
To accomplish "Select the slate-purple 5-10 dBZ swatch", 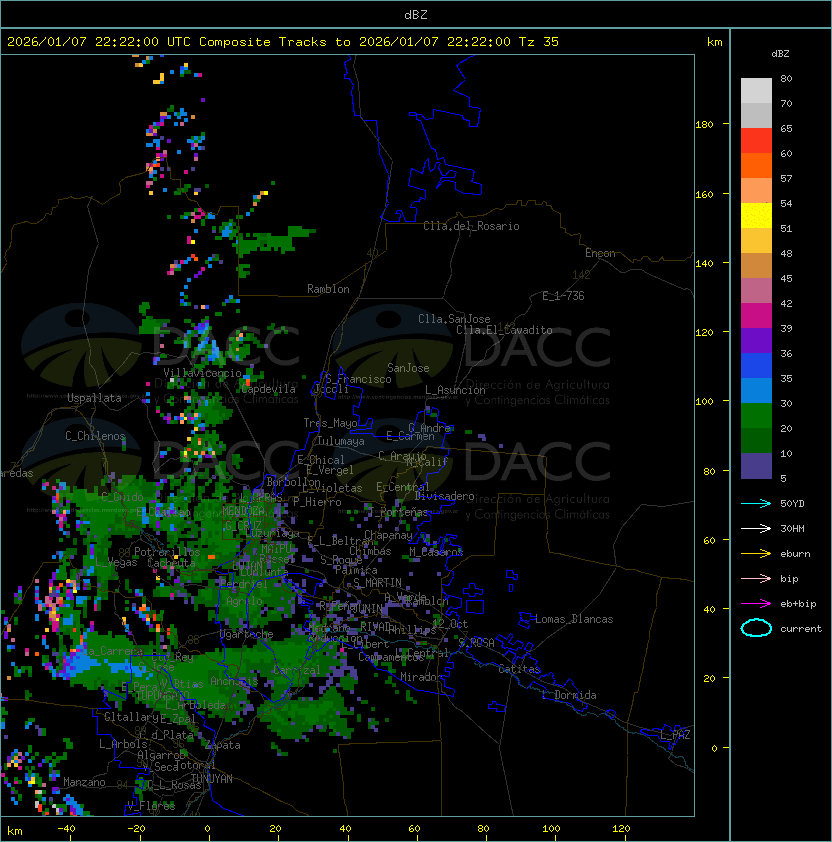I will click(756, 466).
